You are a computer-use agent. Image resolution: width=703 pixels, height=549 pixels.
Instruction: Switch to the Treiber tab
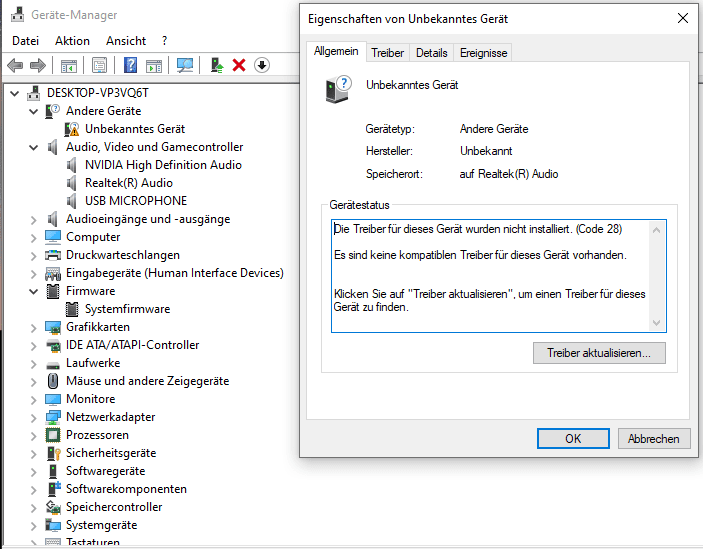point(387,53)
